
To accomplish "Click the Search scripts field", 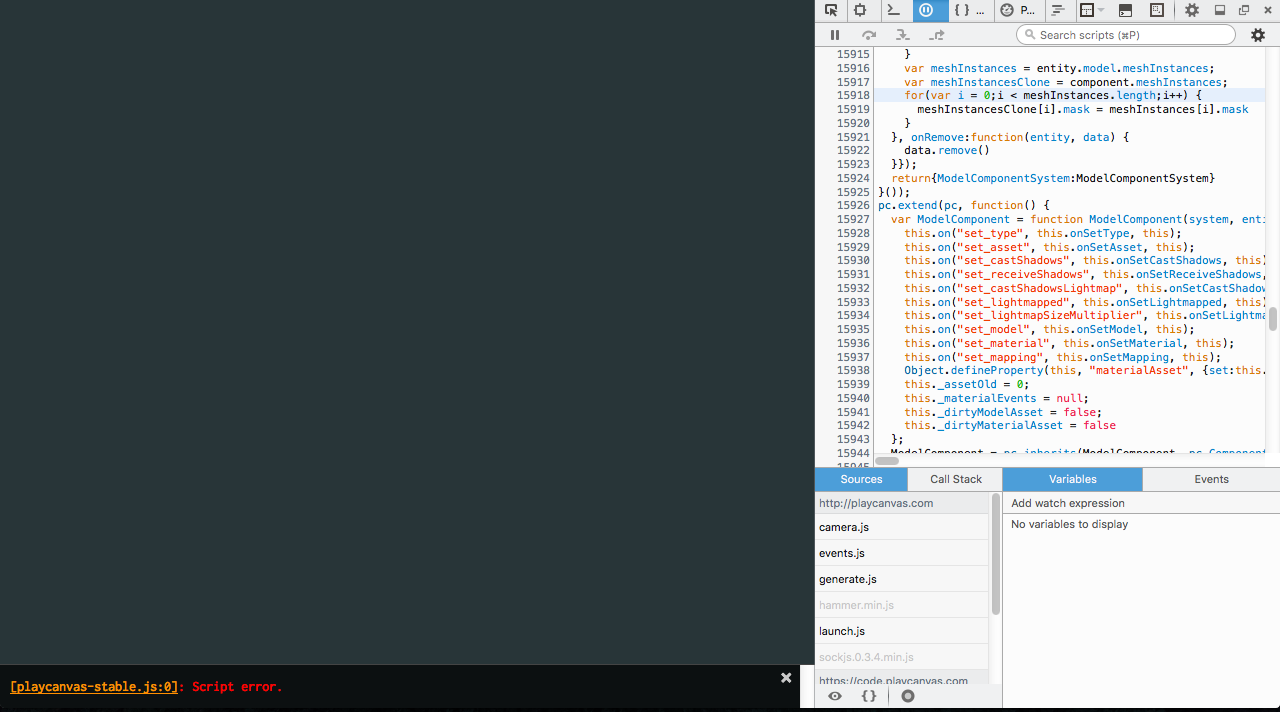I will pos(1126,35).
